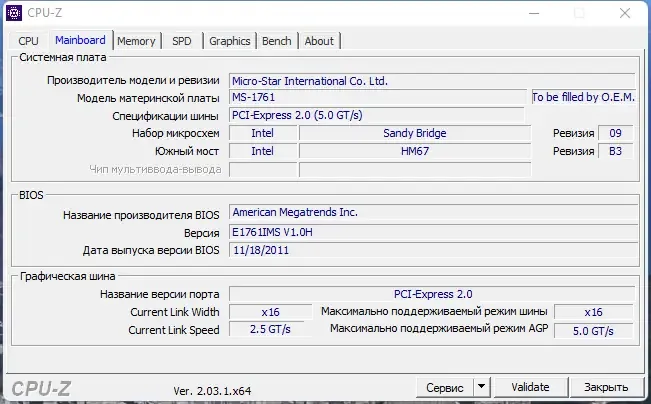This screenshot has width=651, height=404.
Task: Click the Название производителя BIOS label
Action: tap(141, 215)
